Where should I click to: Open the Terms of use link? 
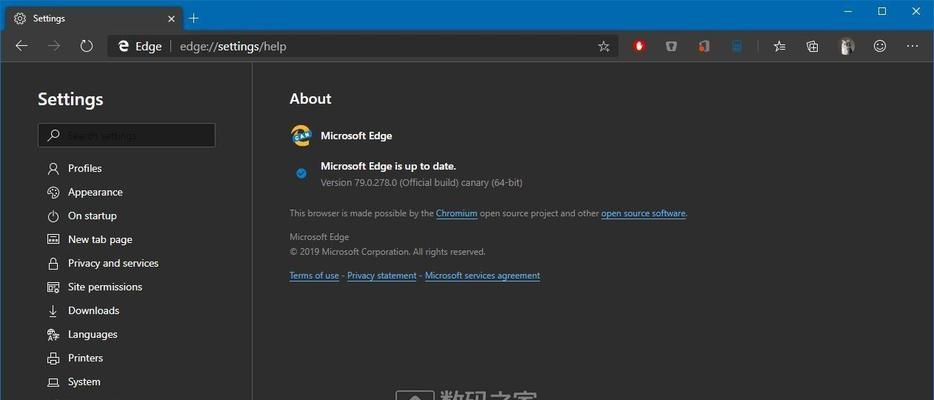click(314, 276)
